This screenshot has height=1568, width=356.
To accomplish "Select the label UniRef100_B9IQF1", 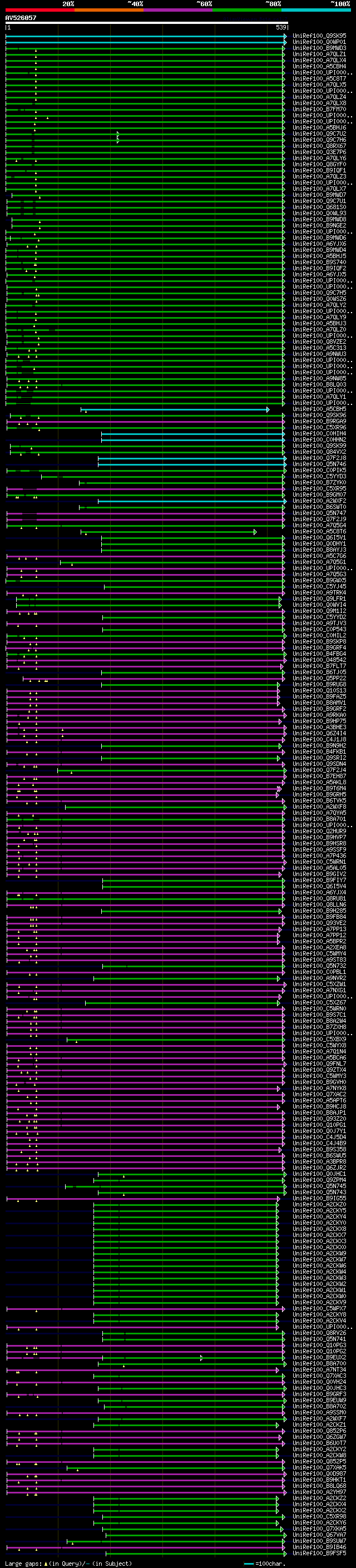I will pyautogui.click(x=319, y=170).
